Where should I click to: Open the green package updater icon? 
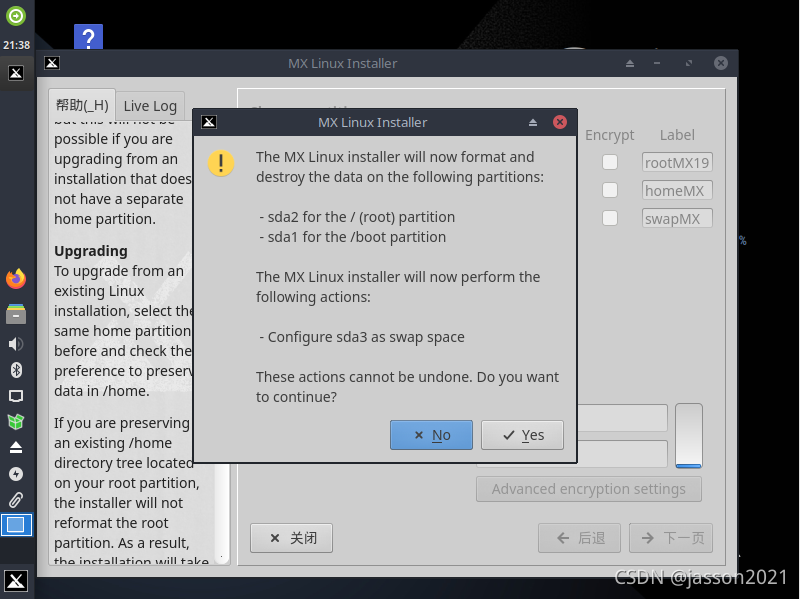pyautogui.click(x=16, y=422)
